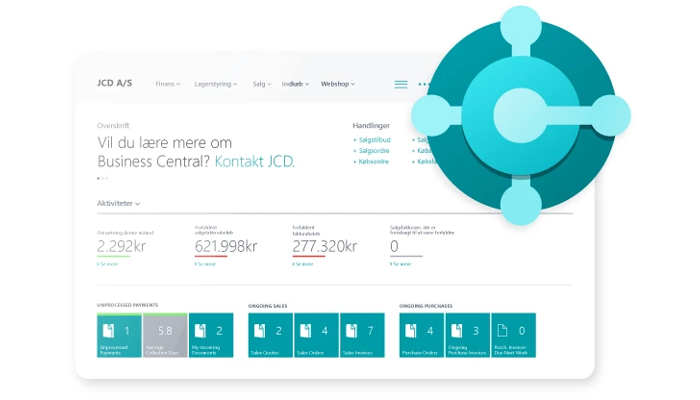Open the Indkøb menu dropdown
The width and height of the screenshot is (700, 400).
click(x=296, y=84)
